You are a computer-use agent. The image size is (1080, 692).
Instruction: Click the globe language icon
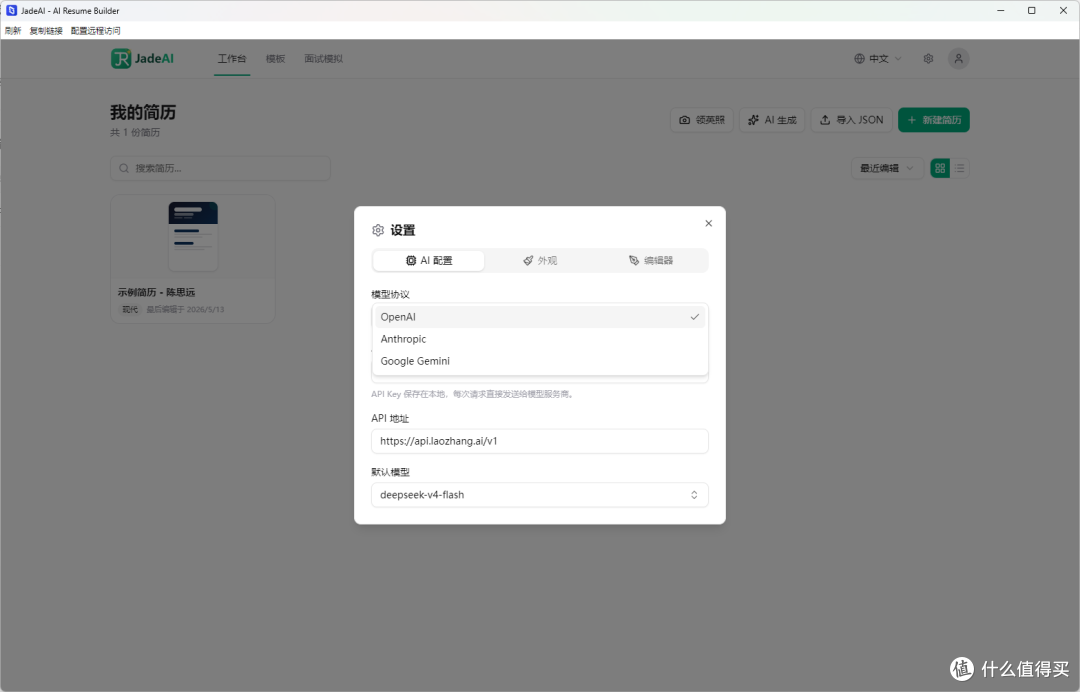click(x=859, y=59)
